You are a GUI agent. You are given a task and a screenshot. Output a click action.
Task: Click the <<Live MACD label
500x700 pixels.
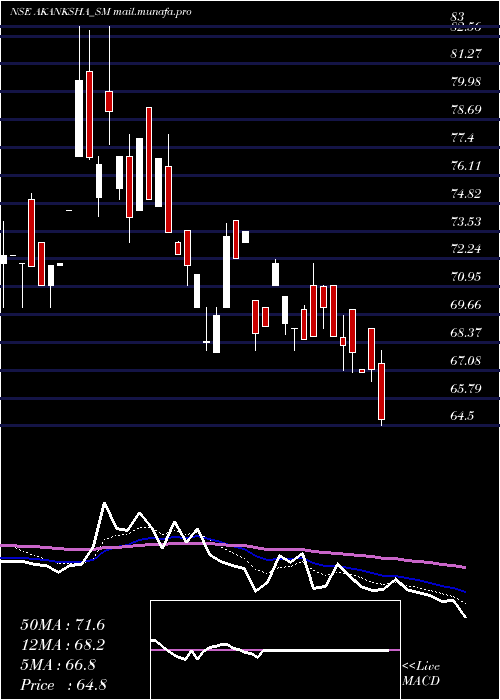(x=421, y=674)
